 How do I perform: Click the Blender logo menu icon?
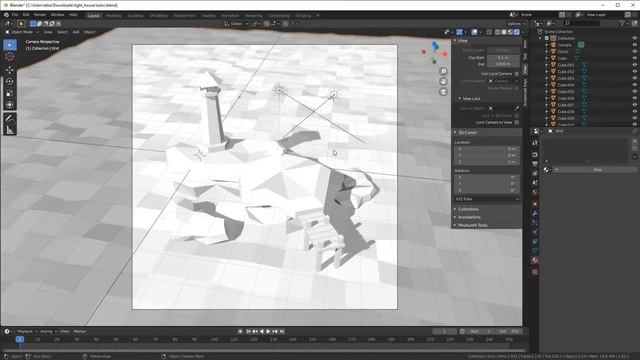point(6,15)
